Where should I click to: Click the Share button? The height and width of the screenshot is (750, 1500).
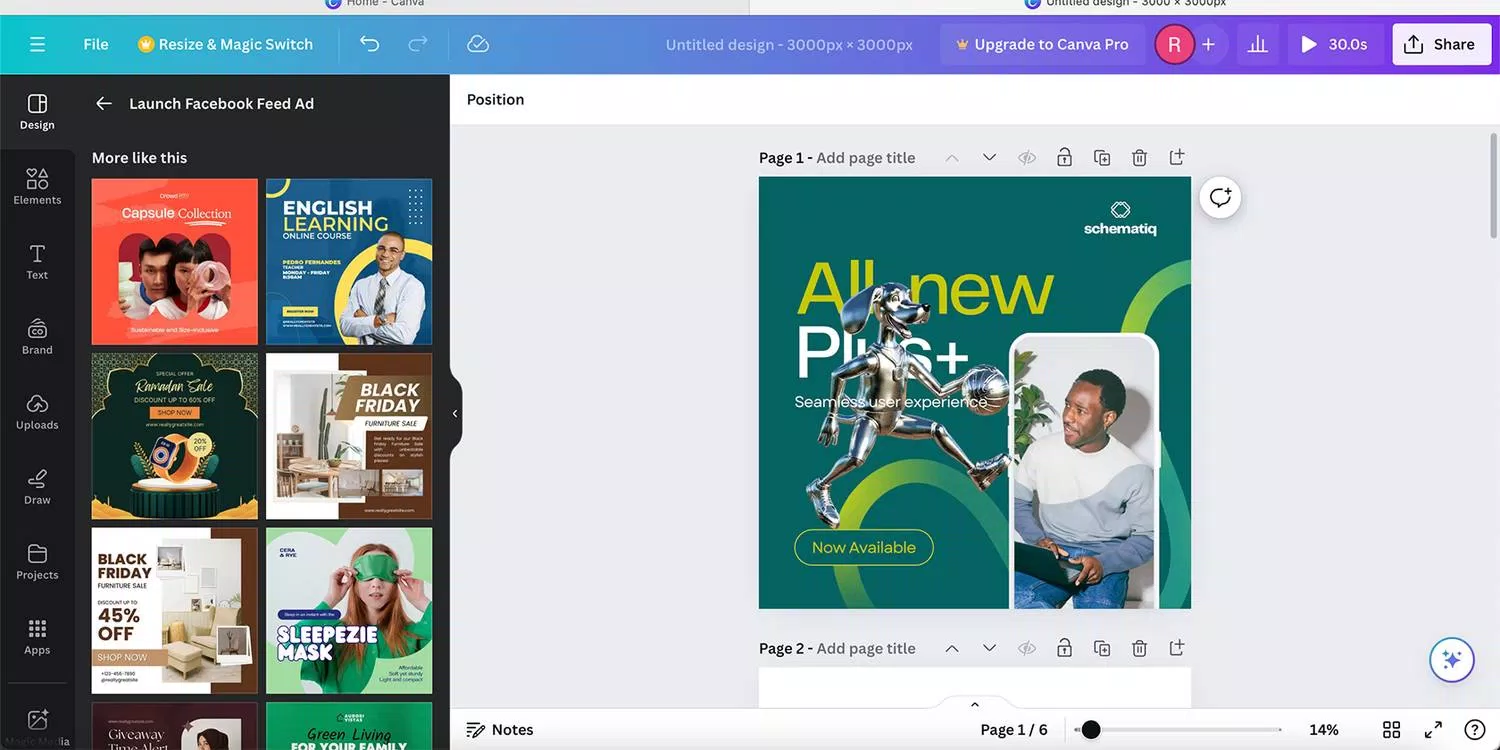tap(1441, 43)
